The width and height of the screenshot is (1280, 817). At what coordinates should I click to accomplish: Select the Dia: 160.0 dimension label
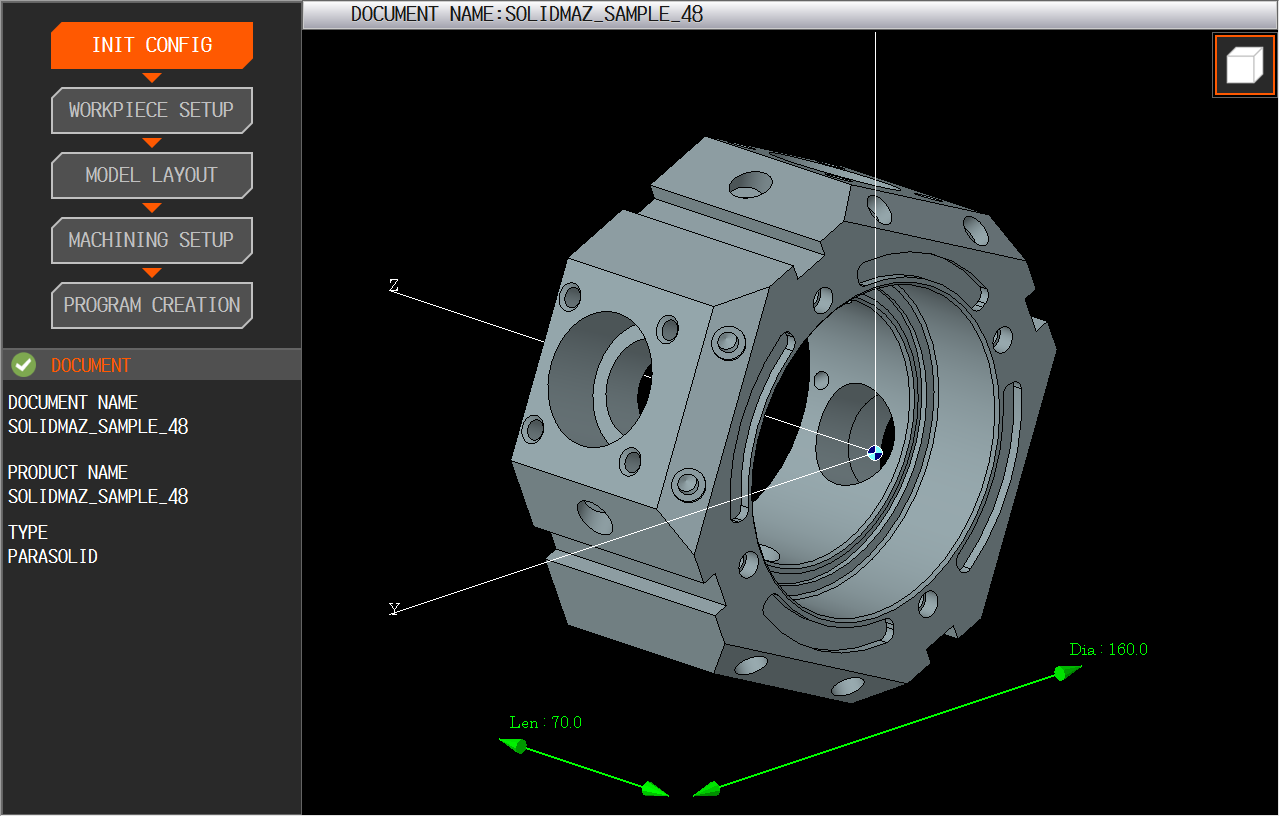click(x=1108, y=650)
